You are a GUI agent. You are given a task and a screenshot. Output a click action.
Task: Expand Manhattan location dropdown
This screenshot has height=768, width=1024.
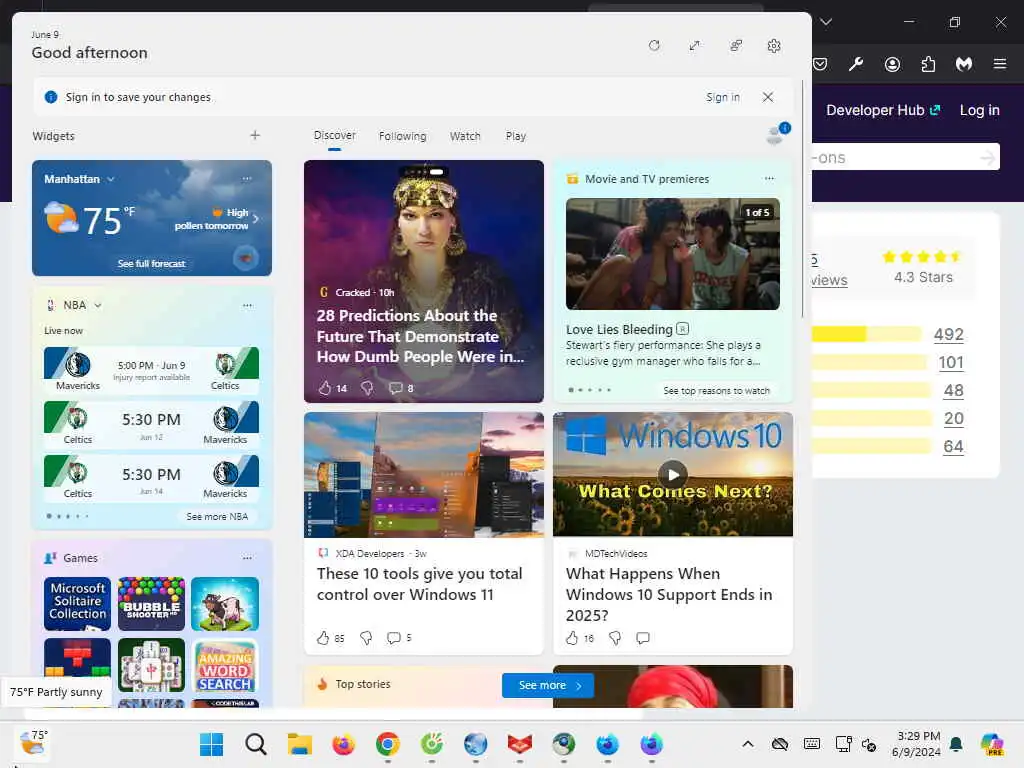110,179
